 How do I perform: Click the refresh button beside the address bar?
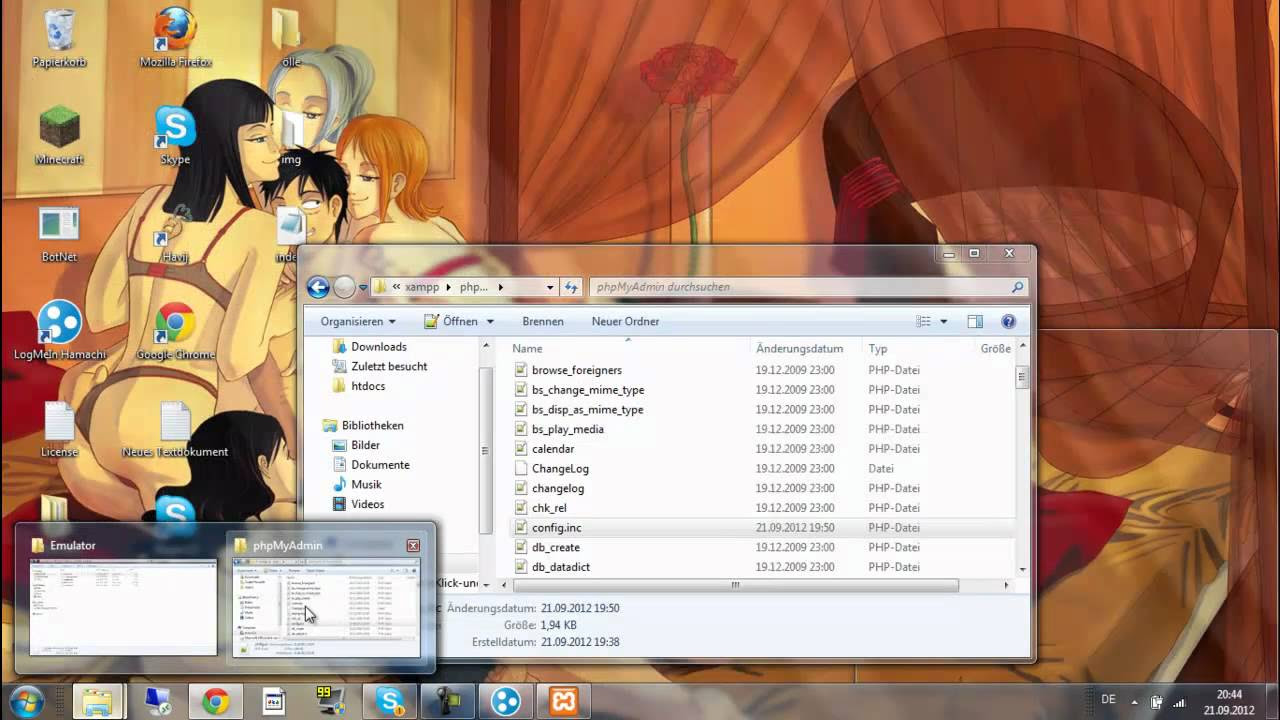pyautogui.click(x=571, y=287)
